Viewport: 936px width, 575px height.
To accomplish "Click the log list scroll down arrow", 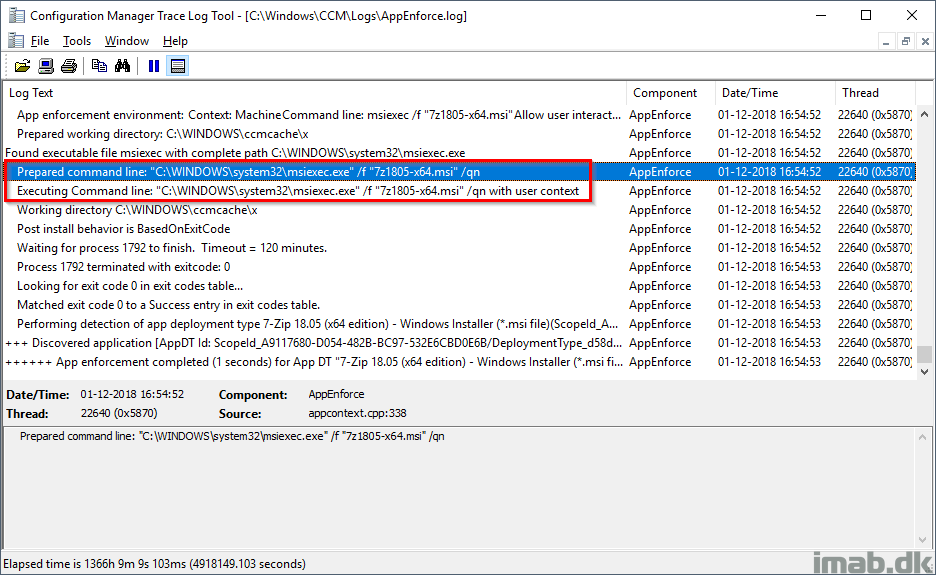I will [x=924, y=371].
